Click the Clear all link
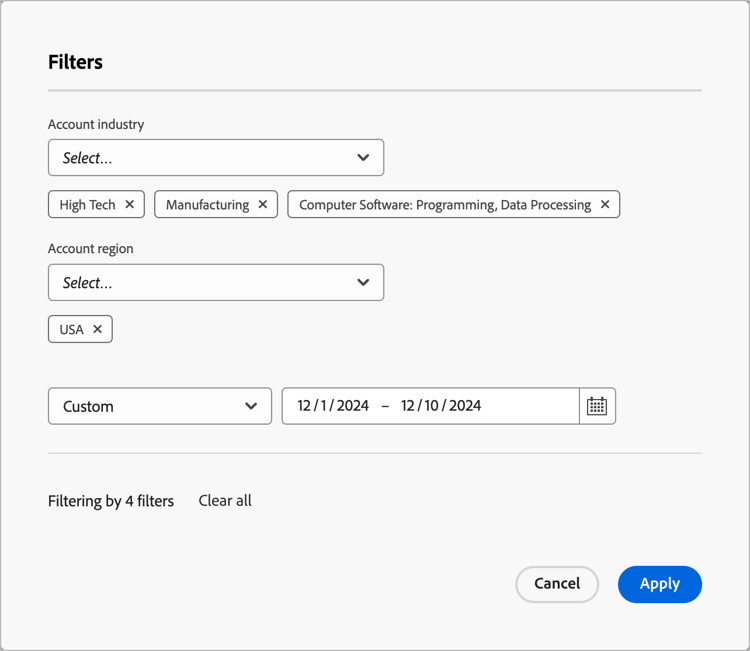Image resolution: width=750 pixels, height=651 pixels. [x=225, y=500]
